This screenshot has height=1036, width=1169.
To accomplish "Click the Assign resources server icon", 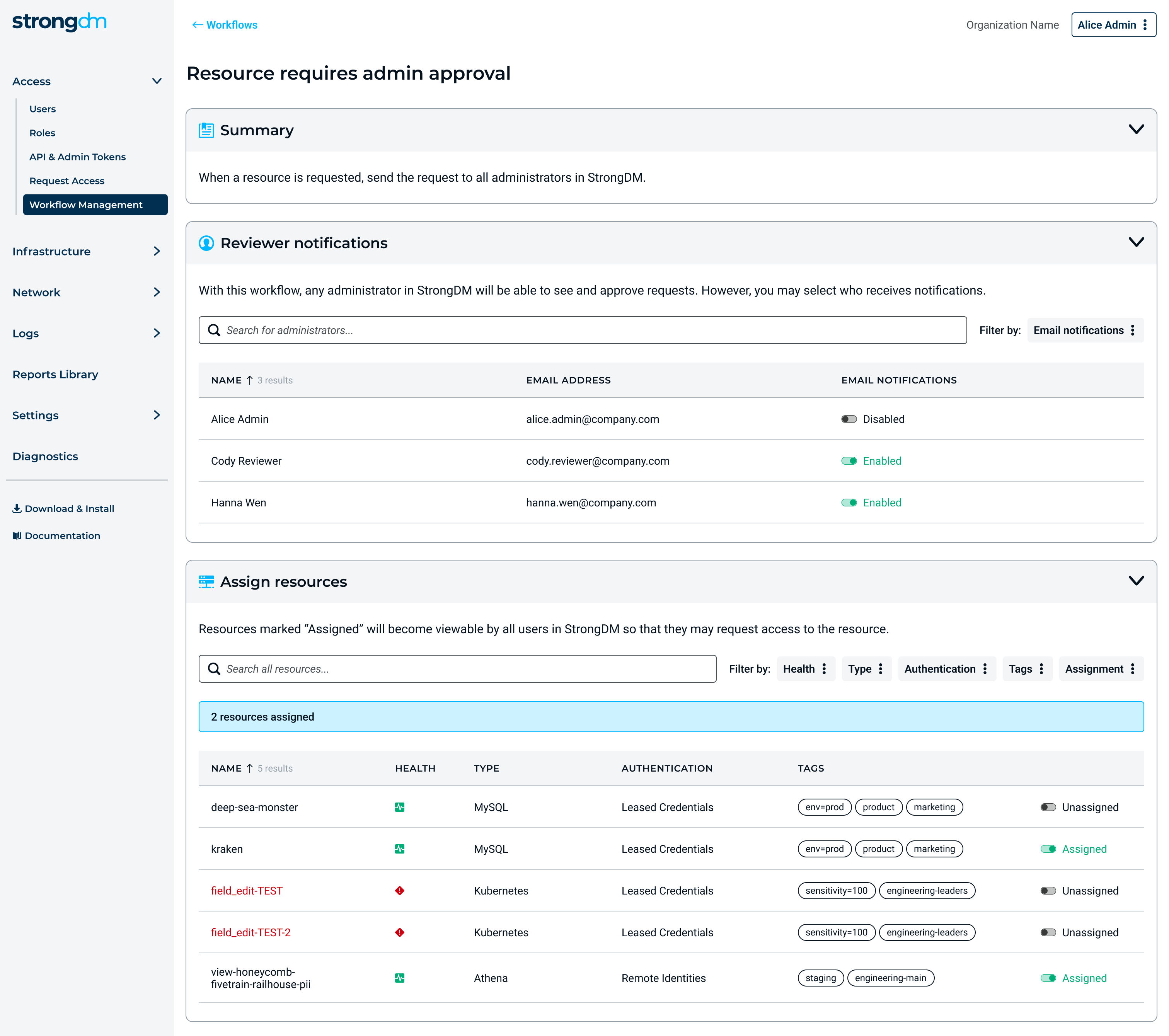I will pyautogui.click(x=206, y=582).
